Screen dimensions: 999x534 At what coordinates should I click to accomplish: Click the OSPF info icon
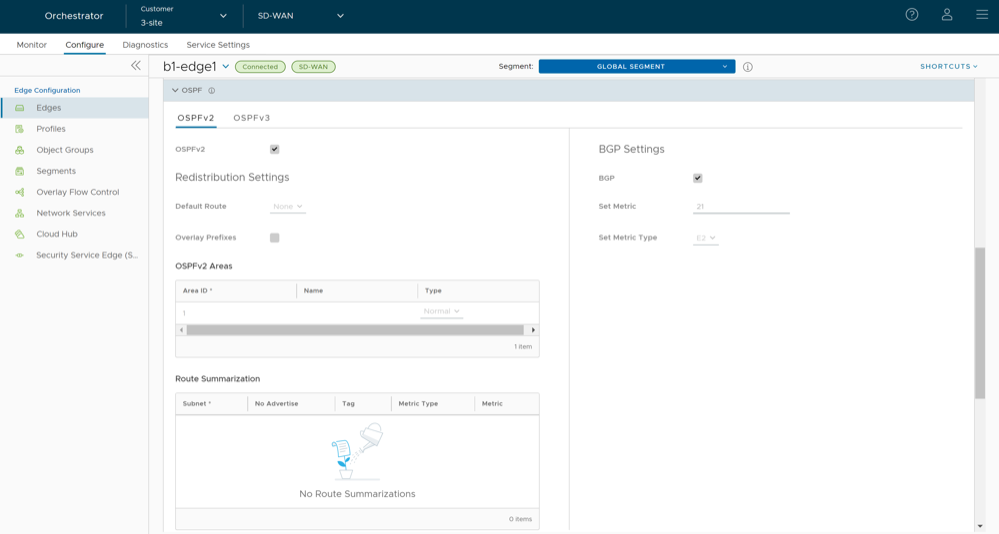pos(212,90)
